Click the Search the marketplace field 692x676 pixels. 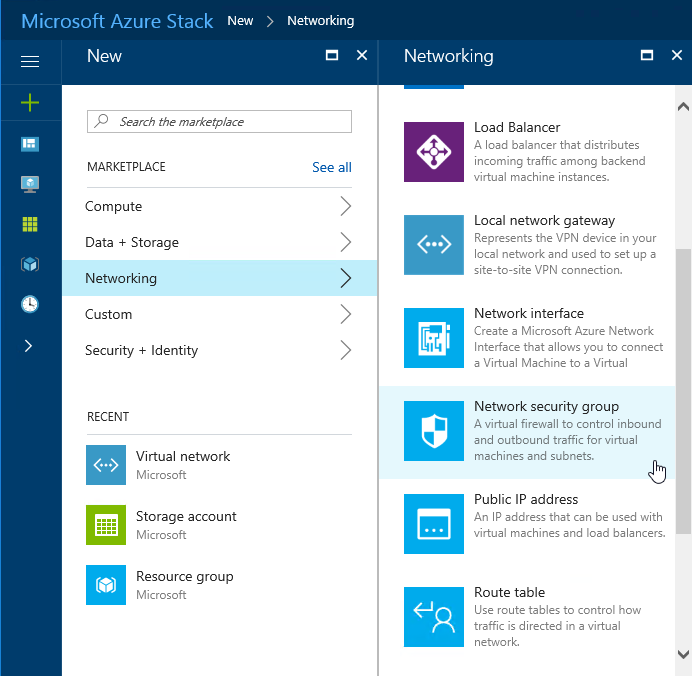[219, 121]
